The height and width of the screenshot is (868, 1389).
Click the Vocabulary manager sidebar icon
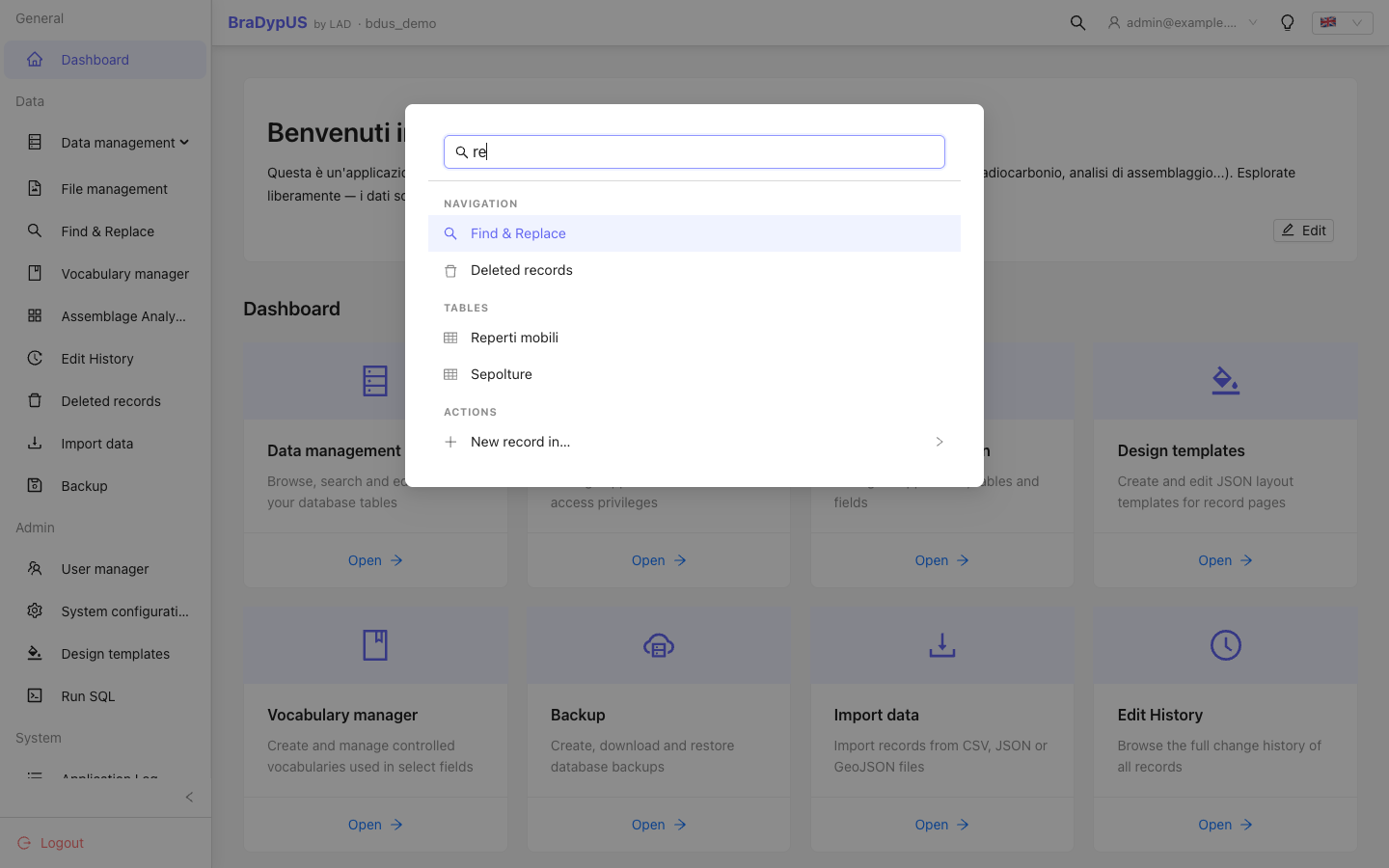pos(35,274)
